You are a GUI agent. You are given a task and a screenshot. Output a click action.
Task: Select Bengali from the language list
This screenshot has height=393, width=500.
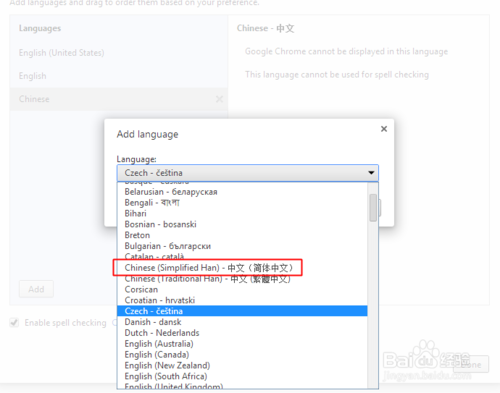[x=242, y=203]
